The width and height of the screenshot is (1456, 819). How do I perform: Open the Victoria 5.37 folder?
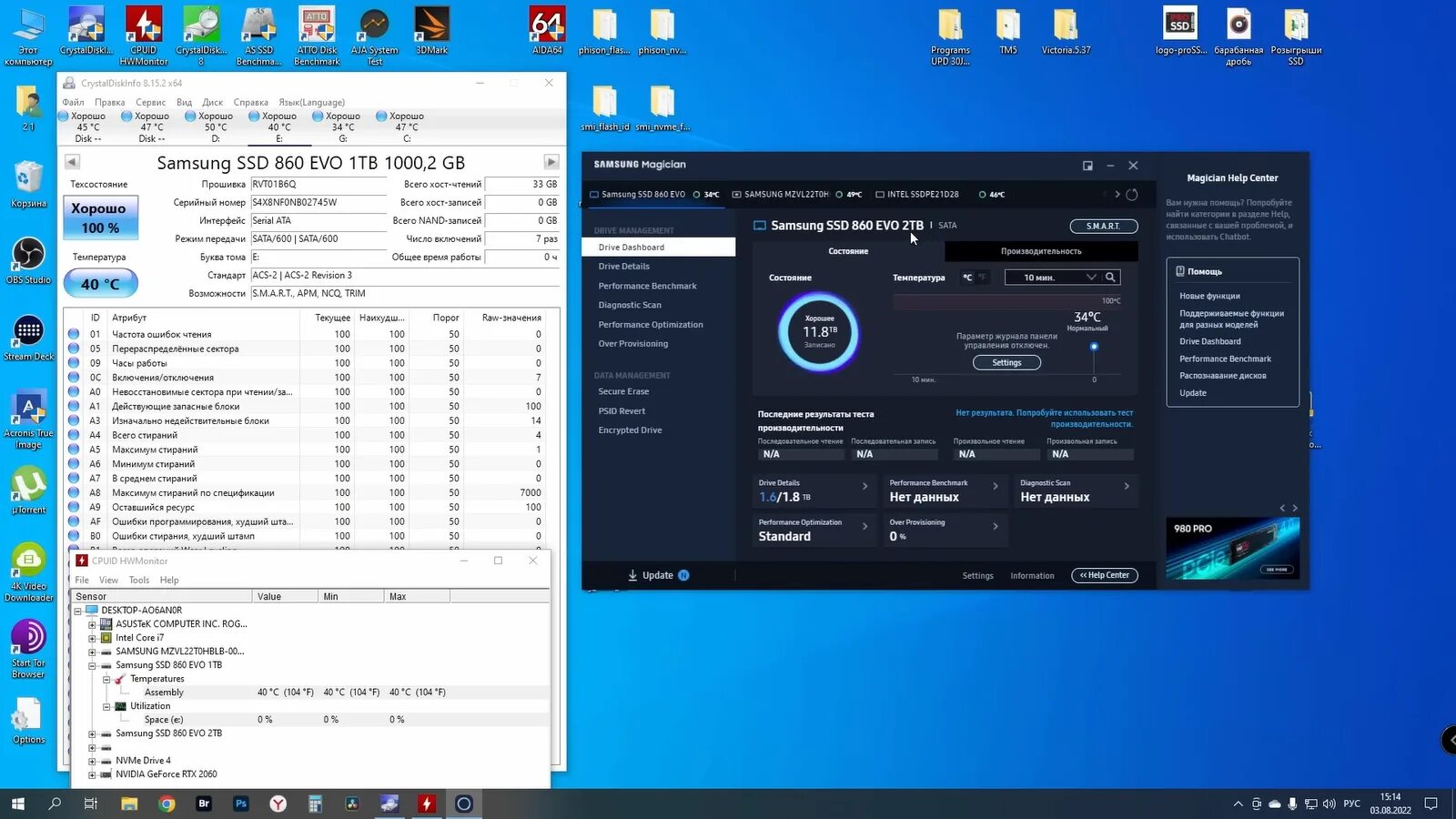pos(1066,31)
